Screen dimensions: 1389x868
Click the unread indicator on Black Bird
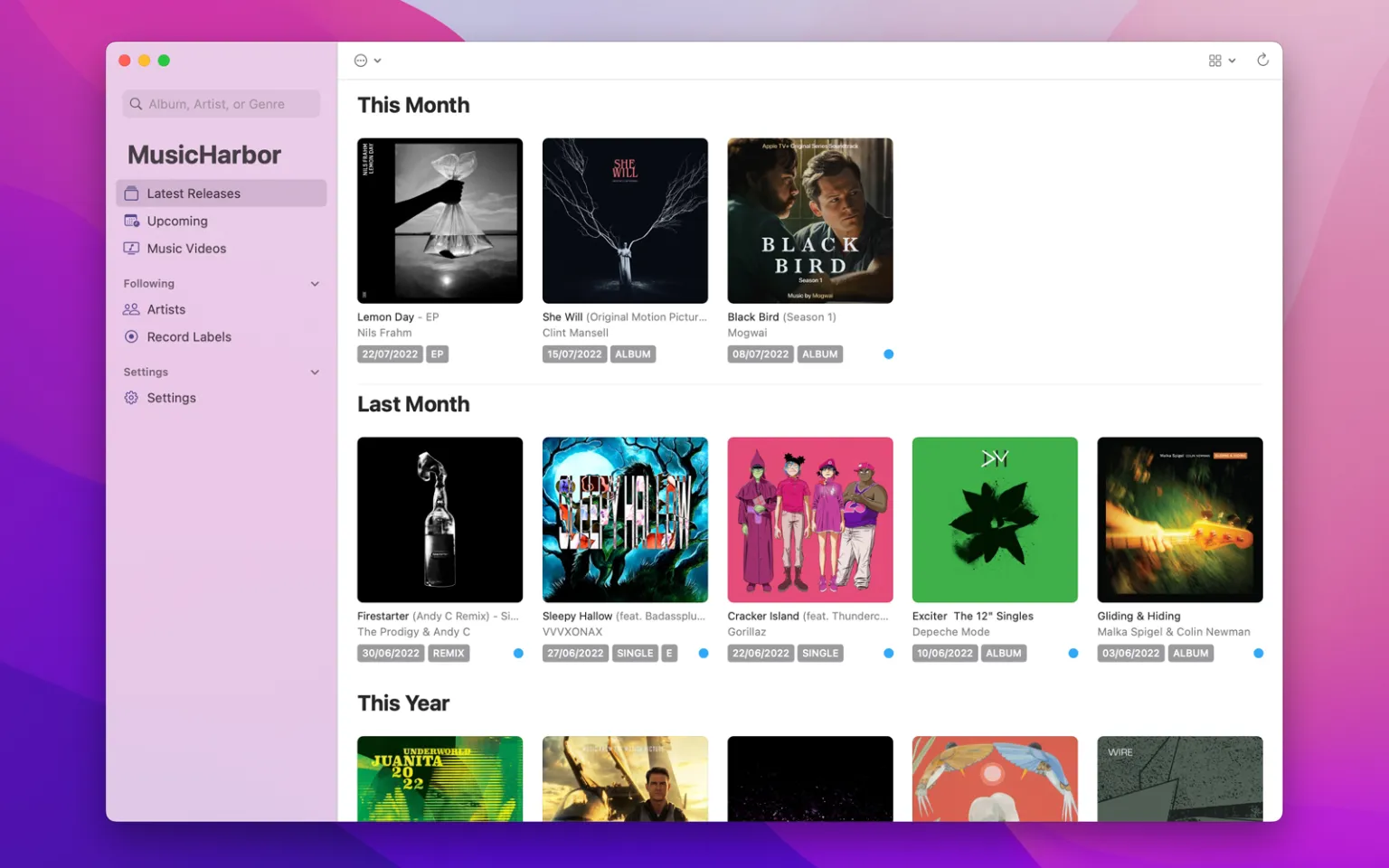pyautogui.click(x=888, y=354)
